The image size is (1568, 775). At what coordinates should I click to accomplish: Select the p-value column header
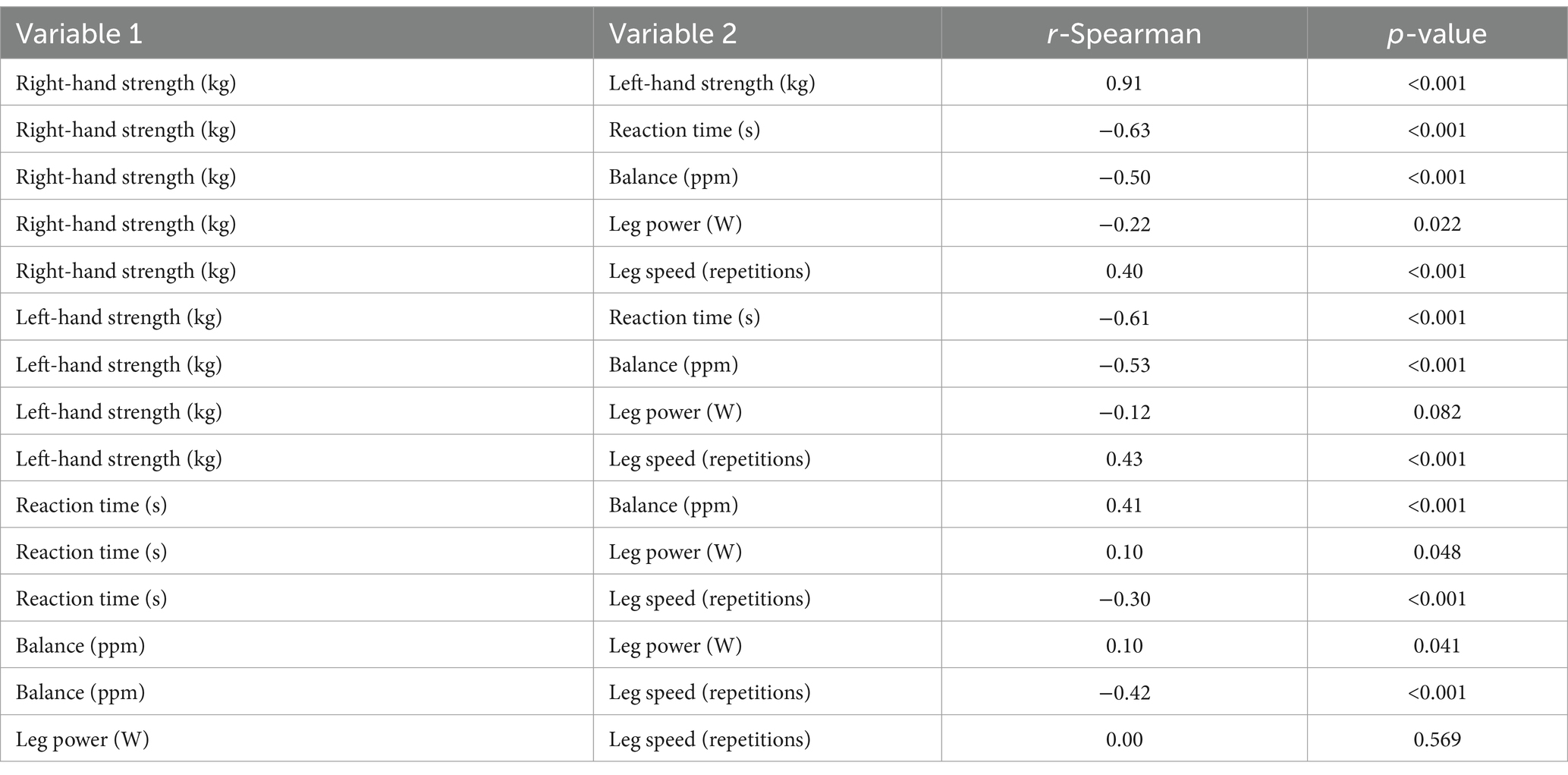point(1437,34)
